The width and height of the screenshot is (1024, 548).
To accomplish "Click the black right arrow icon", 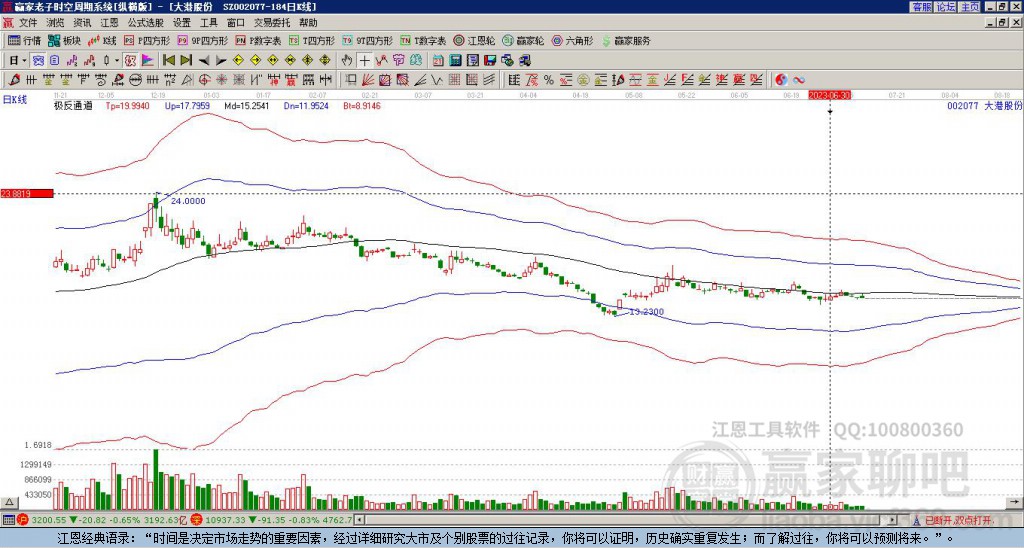I will click(221, 61).
